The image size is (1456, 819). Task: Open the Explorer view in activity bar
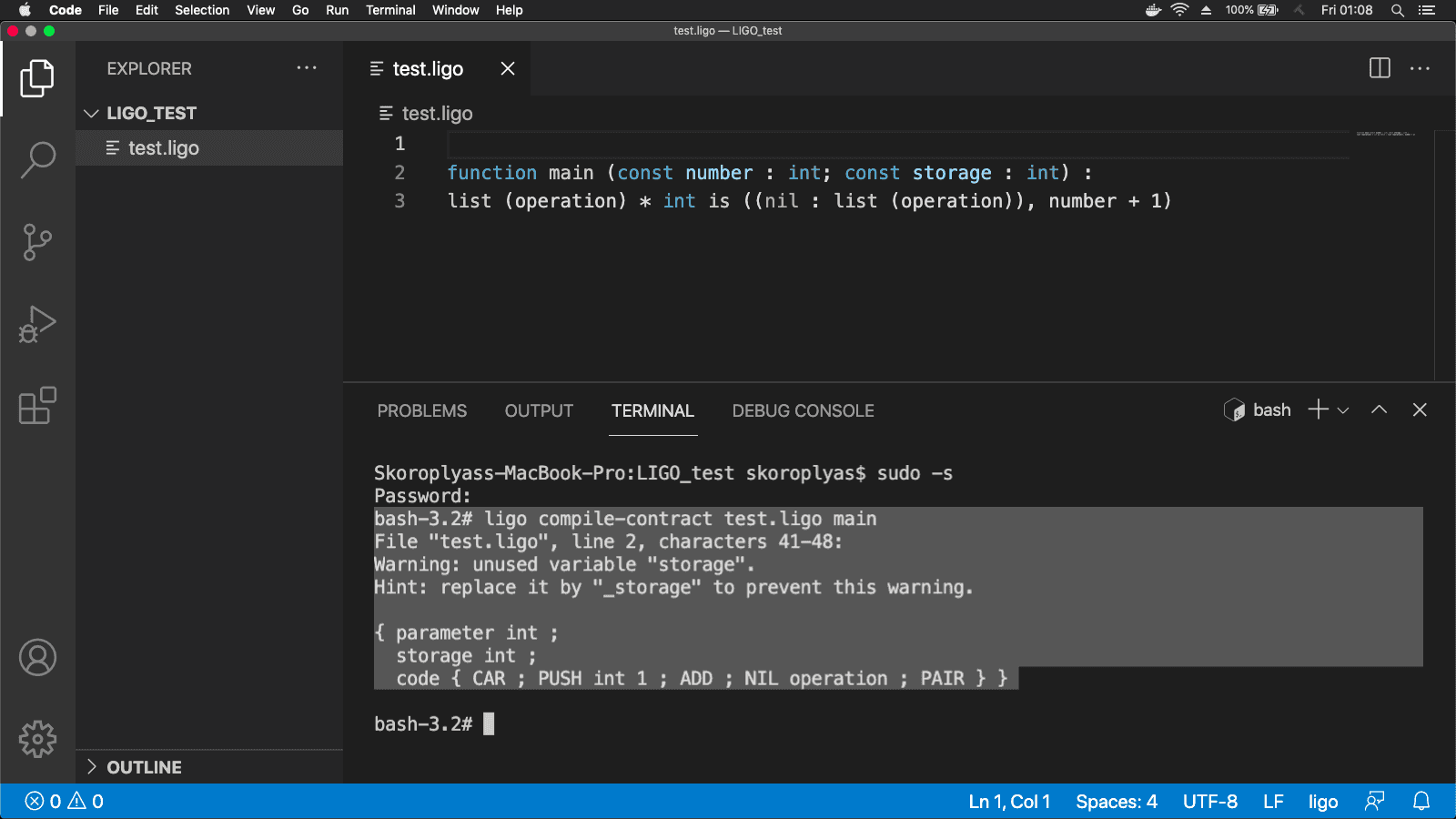point(37,78)
